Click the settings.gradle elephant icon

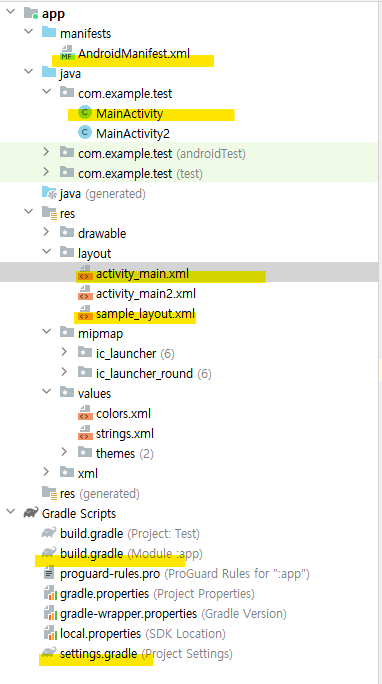(49, 653)
